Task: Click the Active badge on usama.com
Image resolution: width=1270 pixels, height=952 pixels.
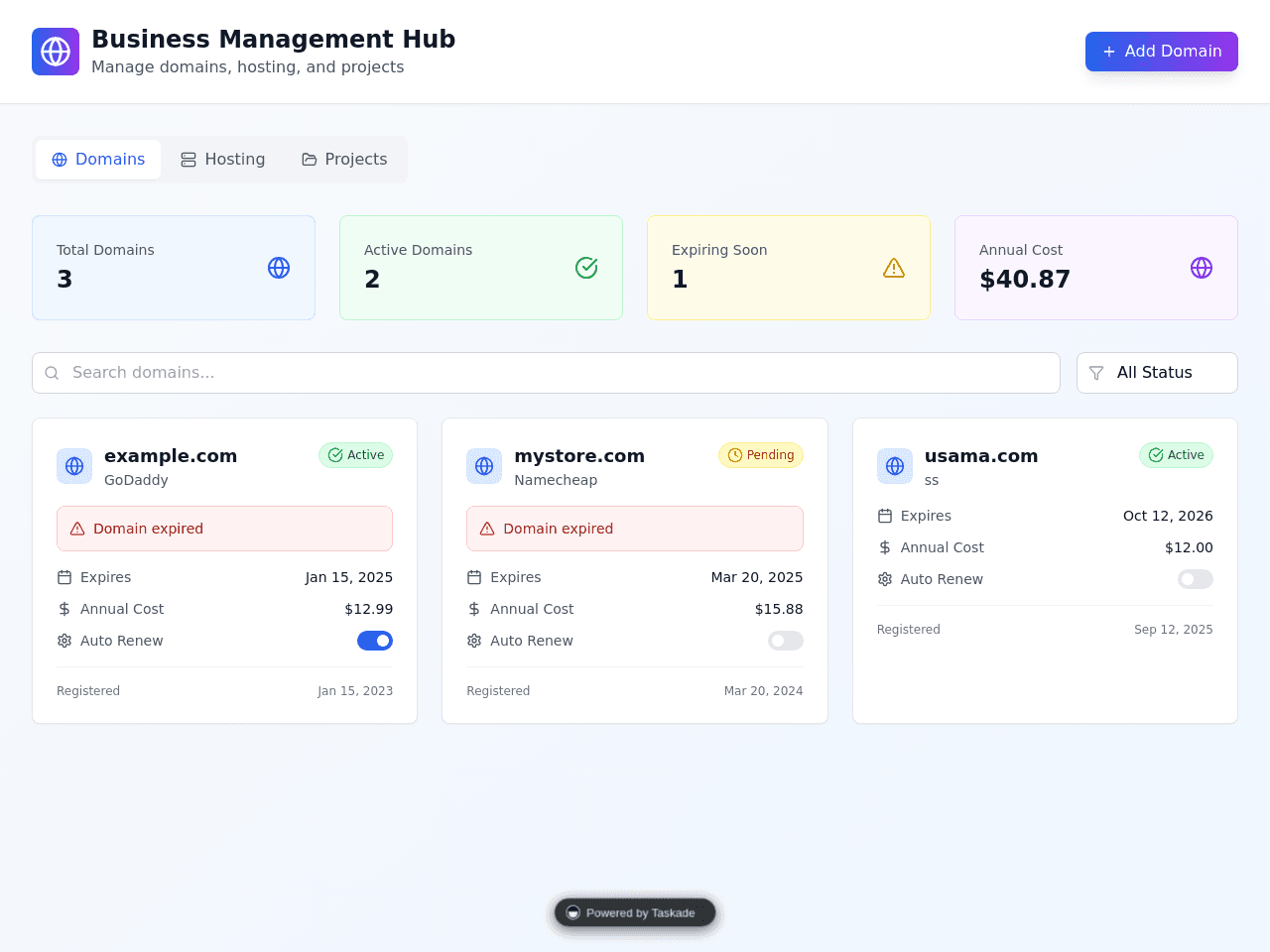Action: pos(1176,455)
